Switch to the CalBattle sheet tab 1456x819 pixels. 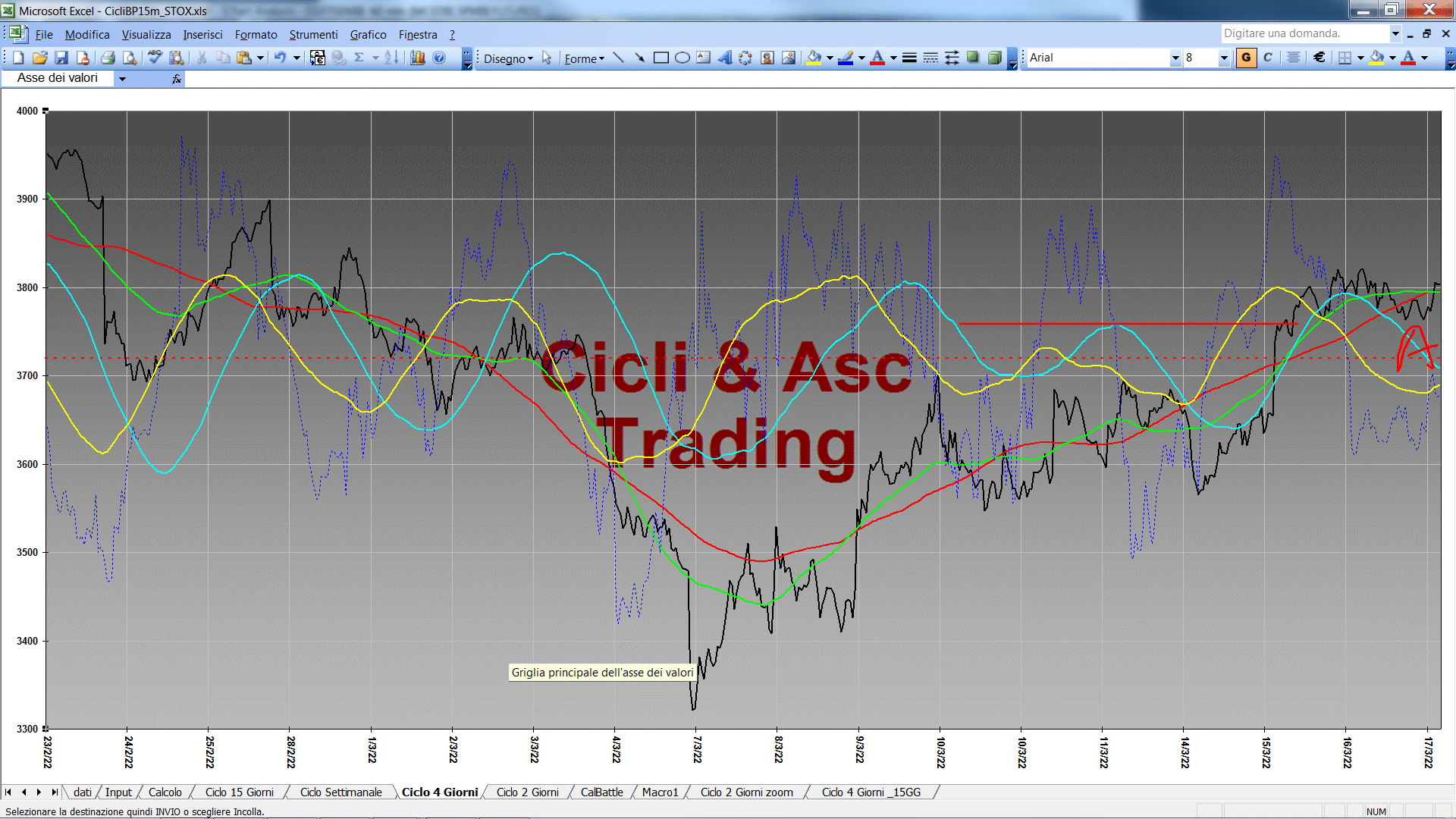point(601,792)
